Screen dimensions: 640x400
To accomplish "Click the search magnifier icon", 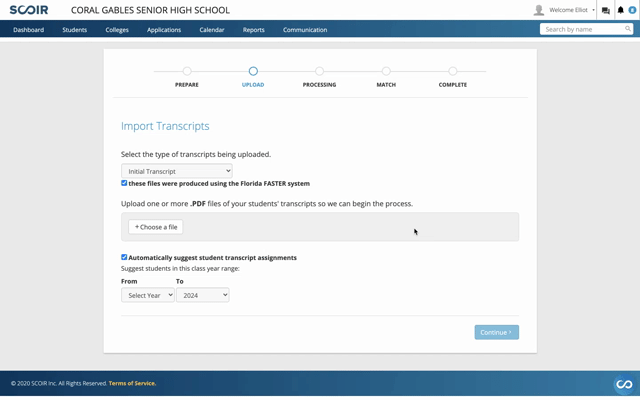I will [x=628, y=29].
